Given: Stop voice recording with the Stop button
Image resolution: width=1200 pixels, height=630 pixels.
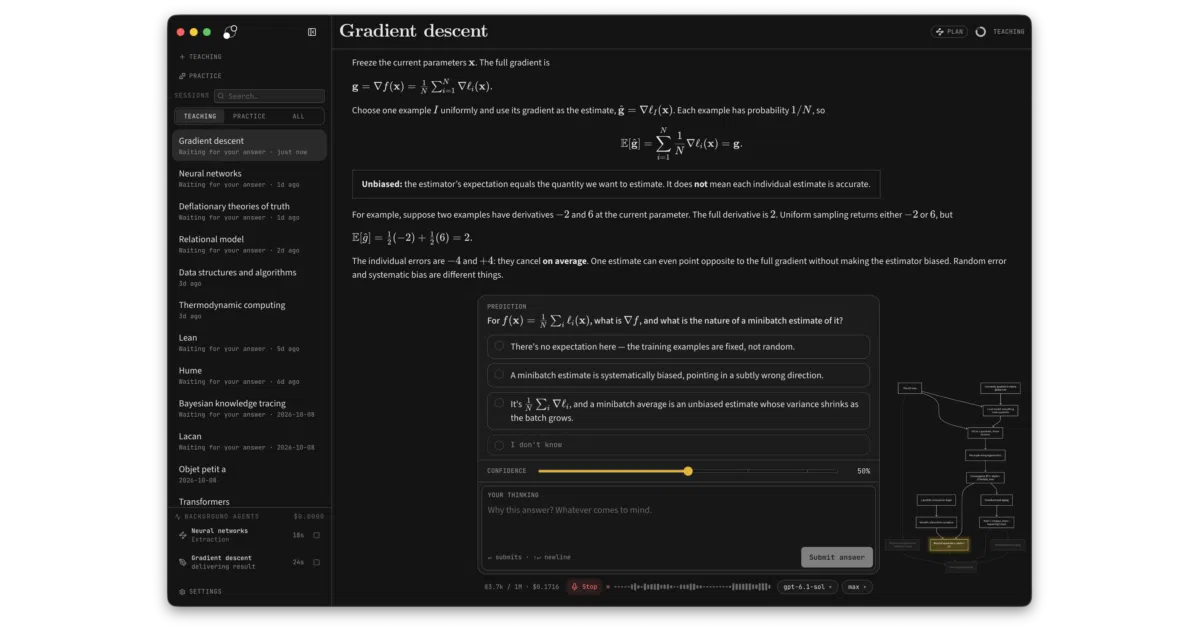Looking at the screenshot, I should 585,587.
